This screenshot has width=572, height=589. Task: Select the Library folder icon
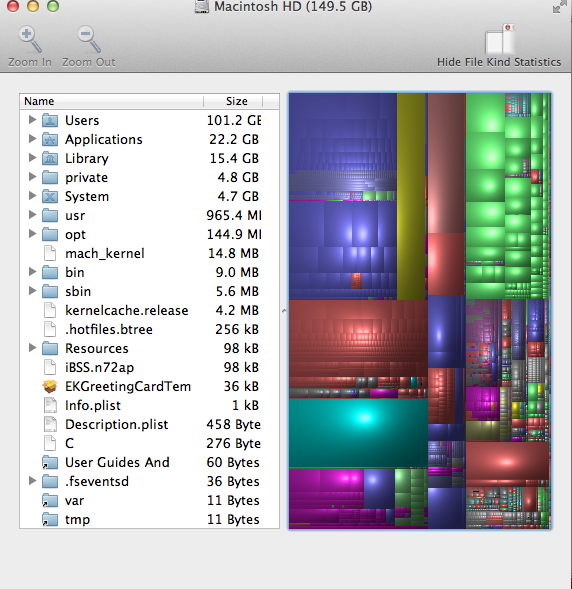50,159
